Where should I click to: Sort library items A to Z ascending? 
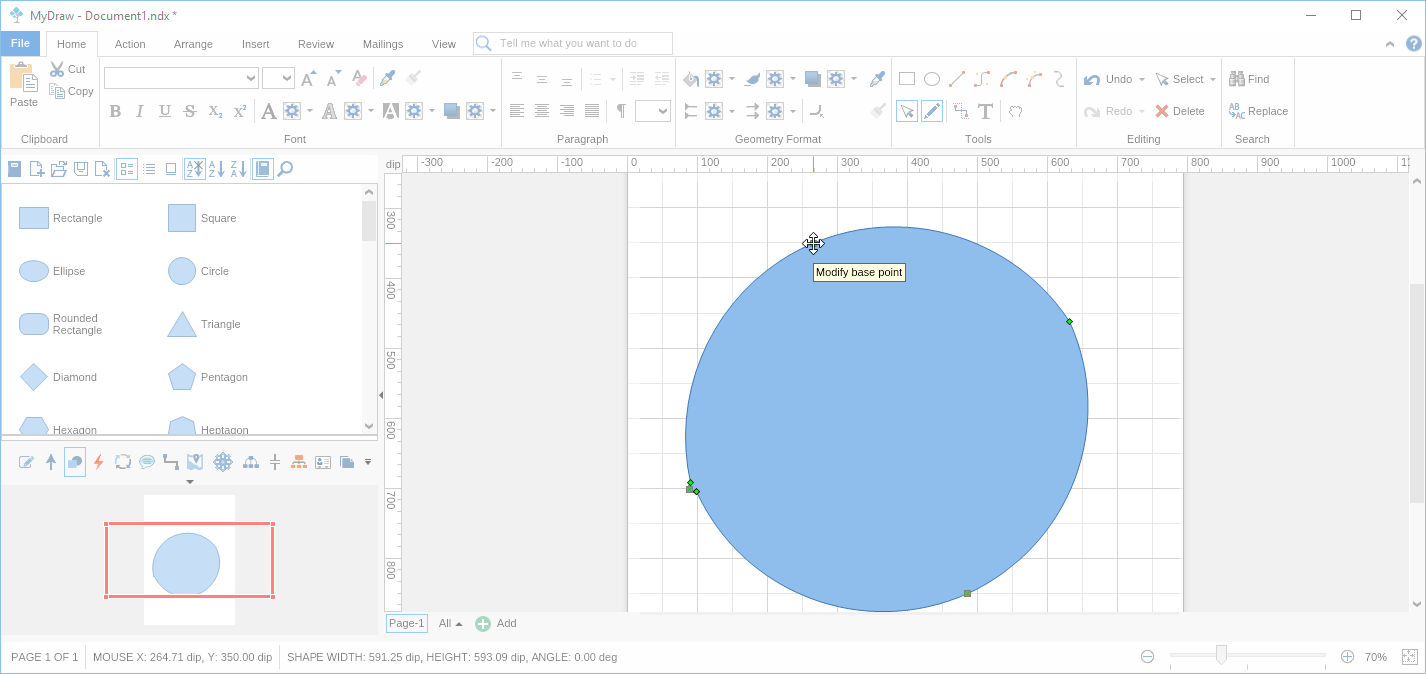(217, 169)
